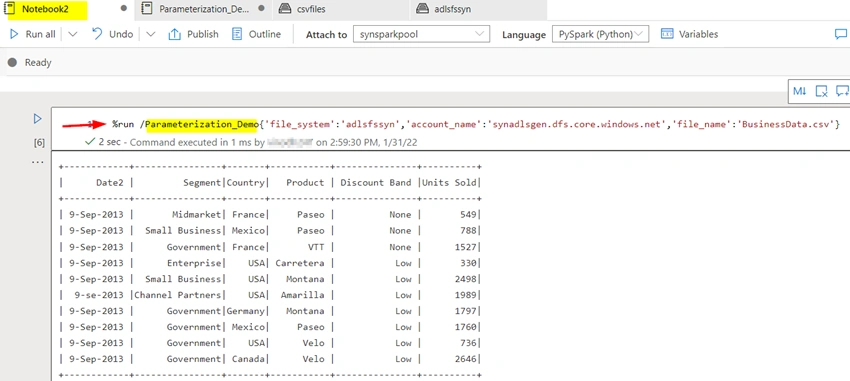Select the Midmarket segment cell

pos(197,215)
